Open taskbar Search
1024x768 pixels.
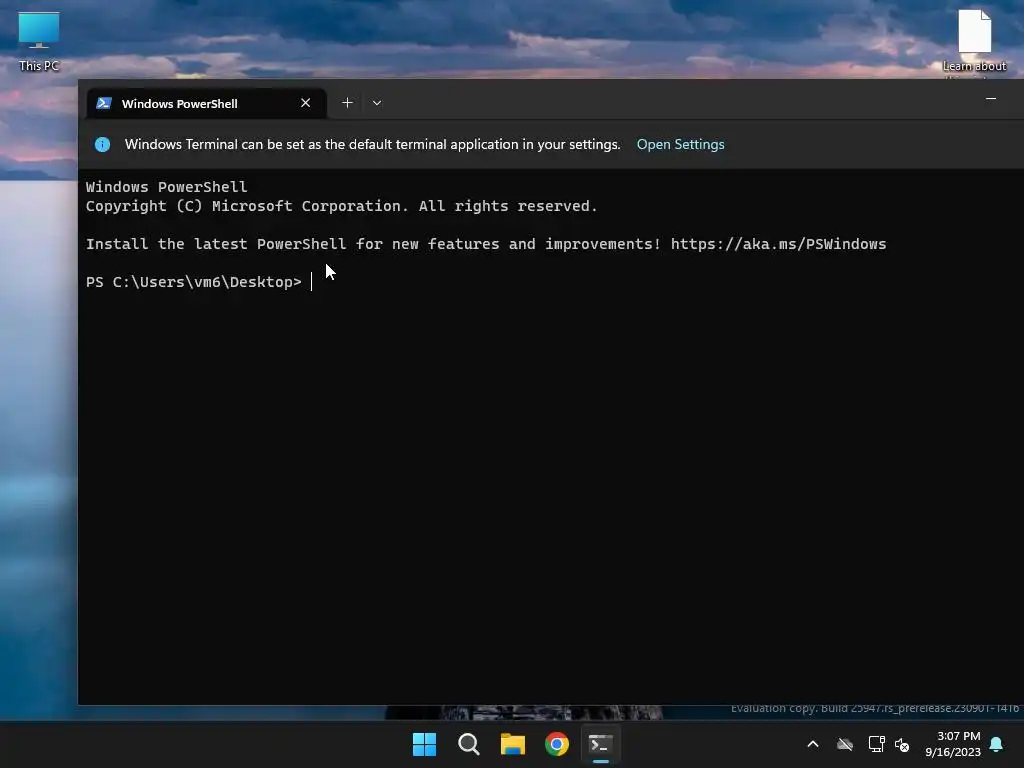click(468, 744)
